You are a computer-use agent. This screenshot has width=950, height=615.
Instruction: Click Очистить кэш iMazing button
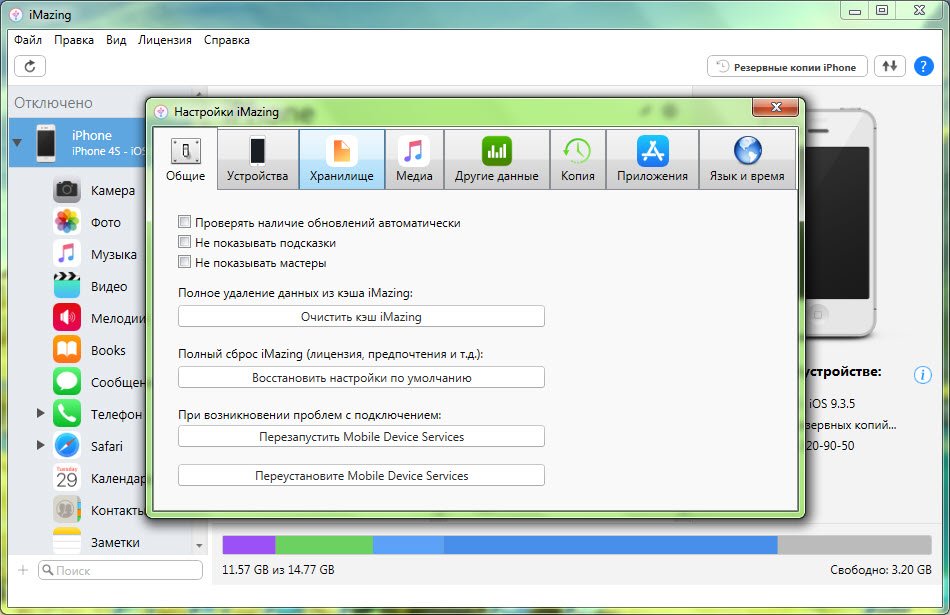coord(361,316)
